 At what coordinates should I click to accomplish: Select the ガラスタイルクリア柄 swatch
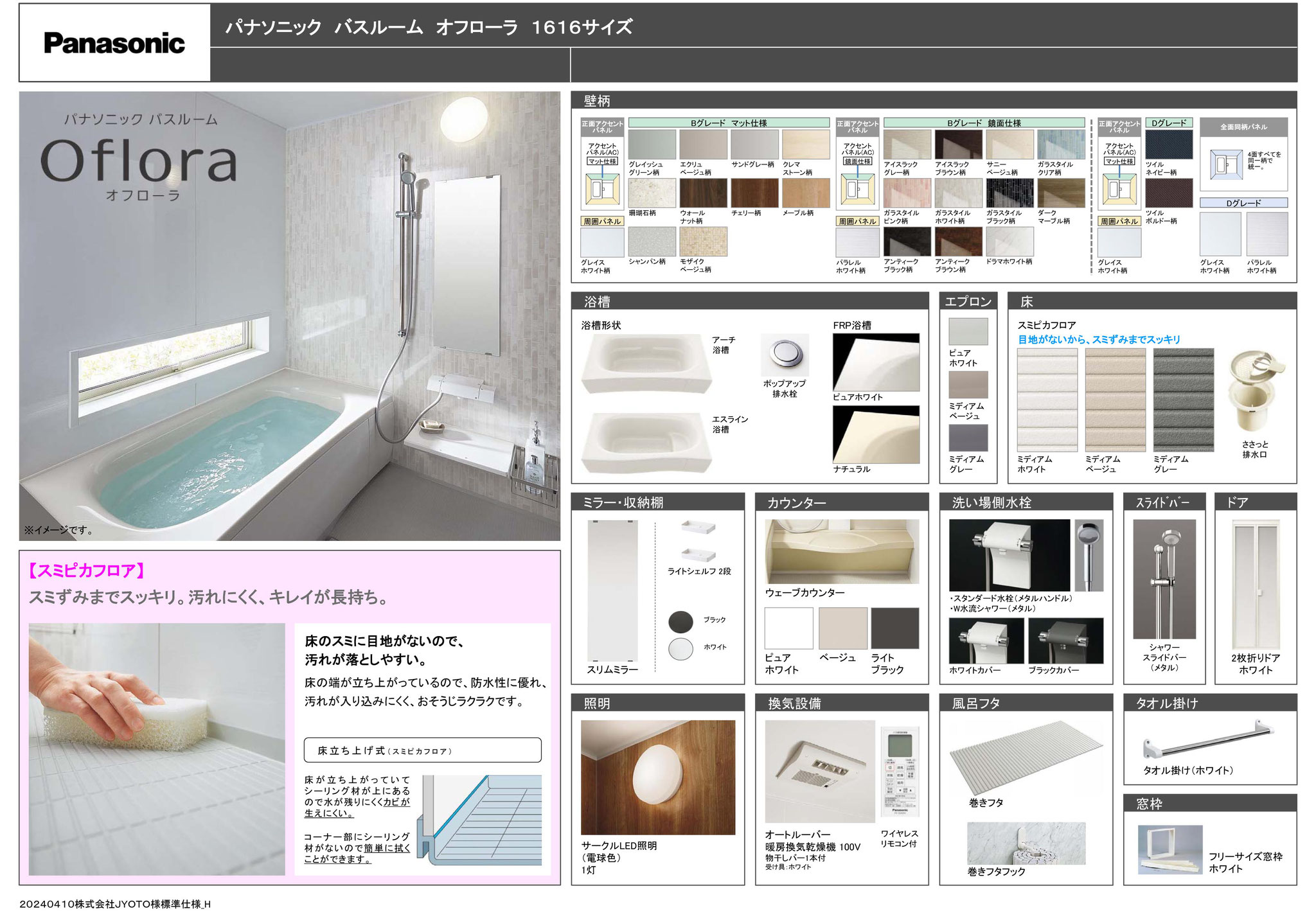1061,145
